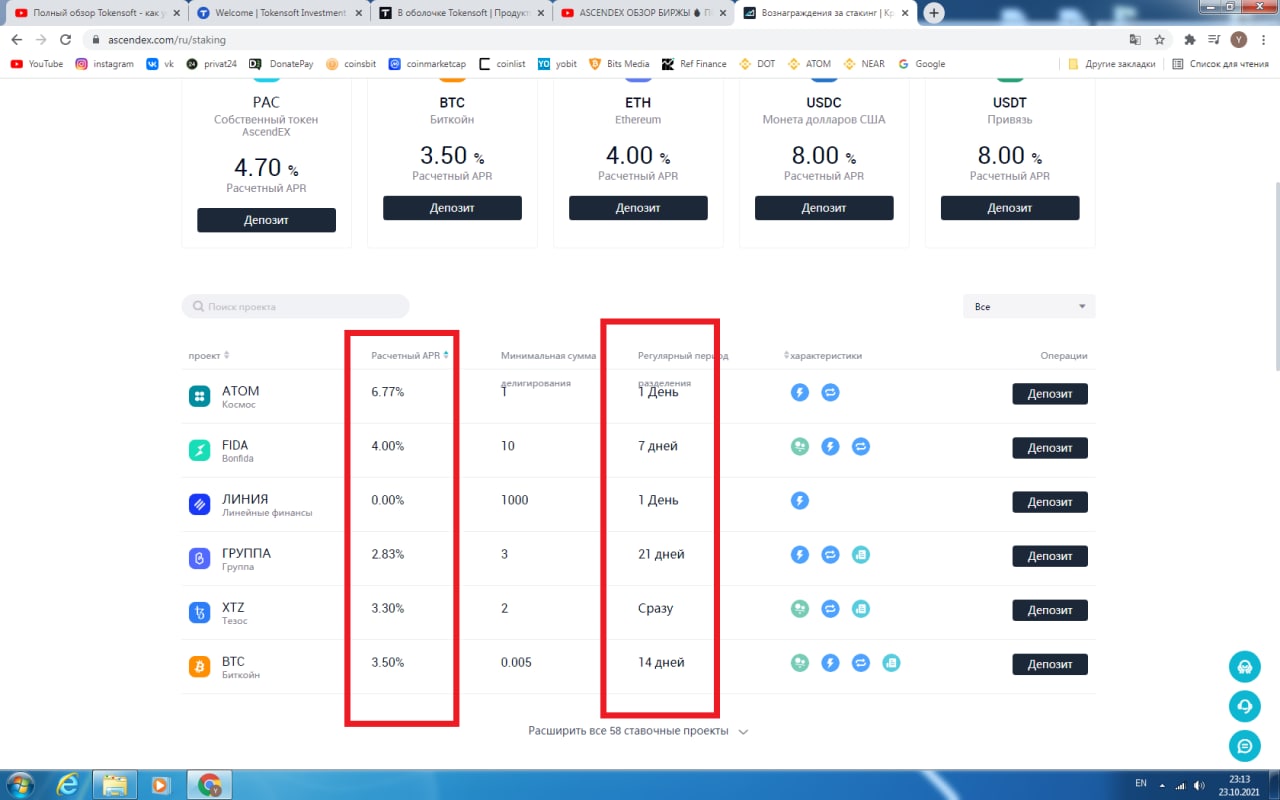The image size is (1280, 800).
Task: Click the swap arrows icon in FIDA row
Action: [x=861, y=447]
